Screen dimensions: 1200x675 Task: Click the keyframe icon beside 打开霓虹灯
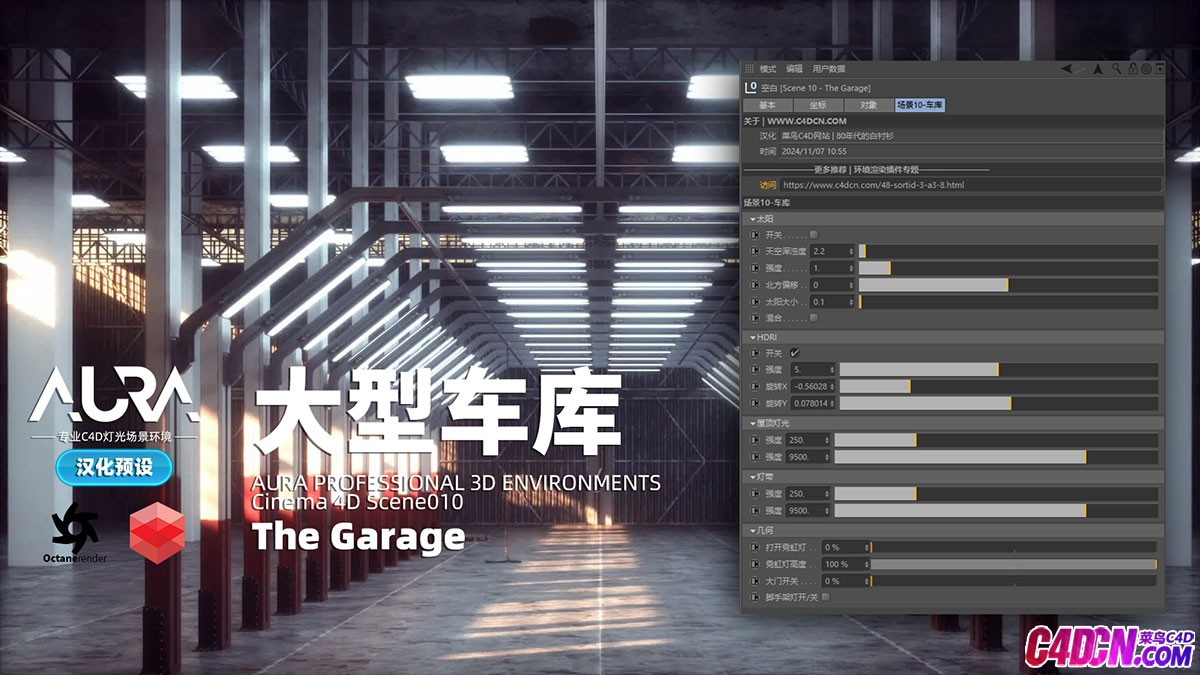click(755, 548)
